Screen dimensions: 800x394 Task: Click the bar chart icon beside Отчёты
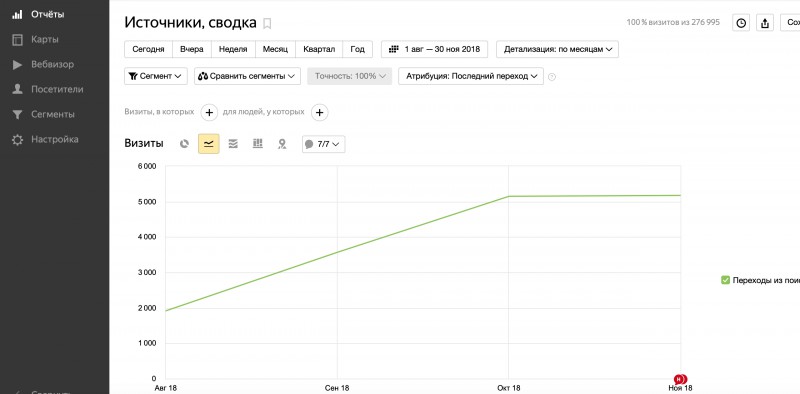tap(17, 14)
